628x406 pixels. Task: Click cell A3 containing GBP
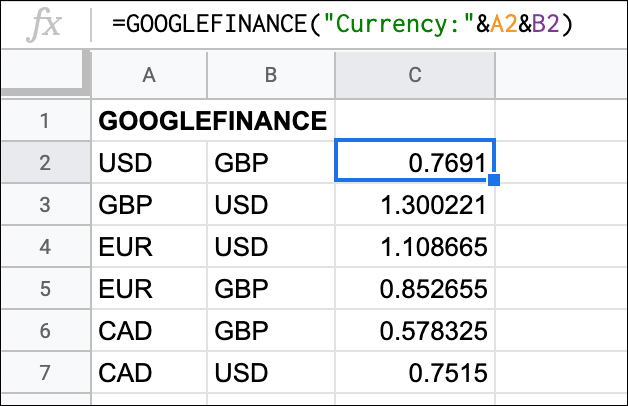click(149, 204)
